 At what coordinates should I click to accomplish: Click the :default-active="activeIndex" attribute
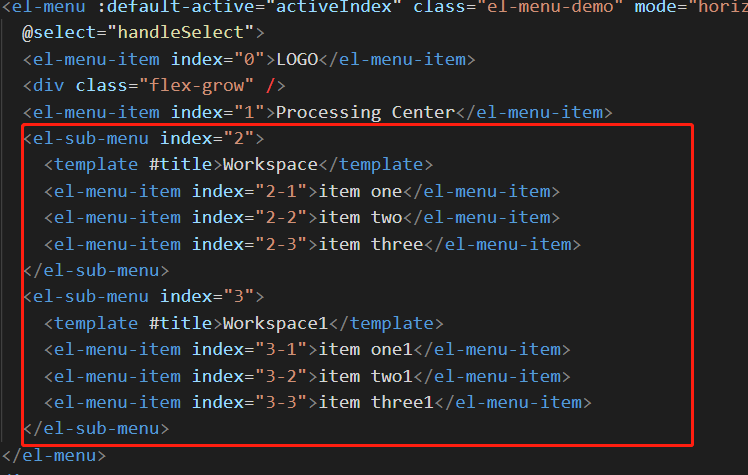(x=249, y=7)
